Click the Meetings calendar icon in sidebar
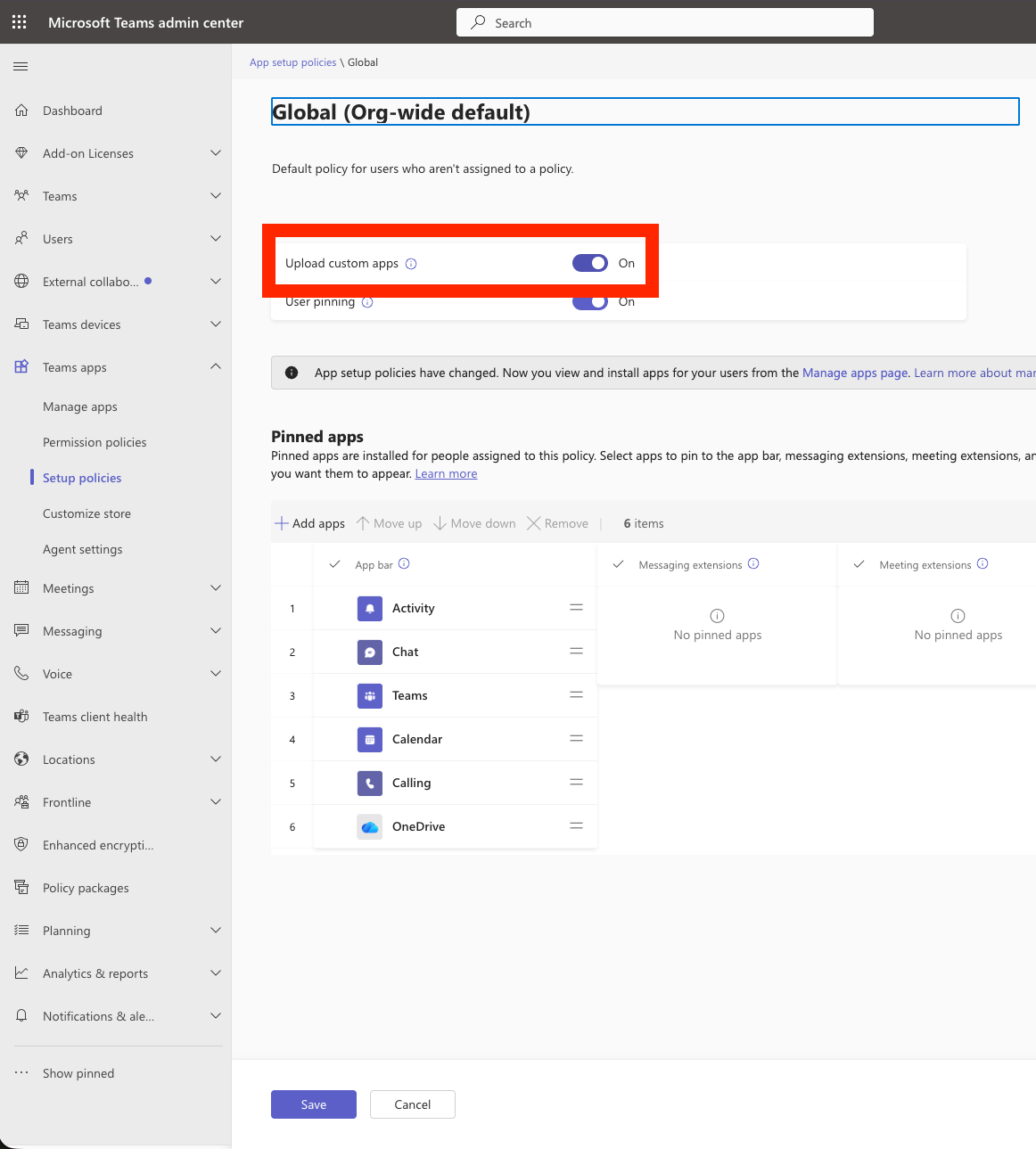 21,588
